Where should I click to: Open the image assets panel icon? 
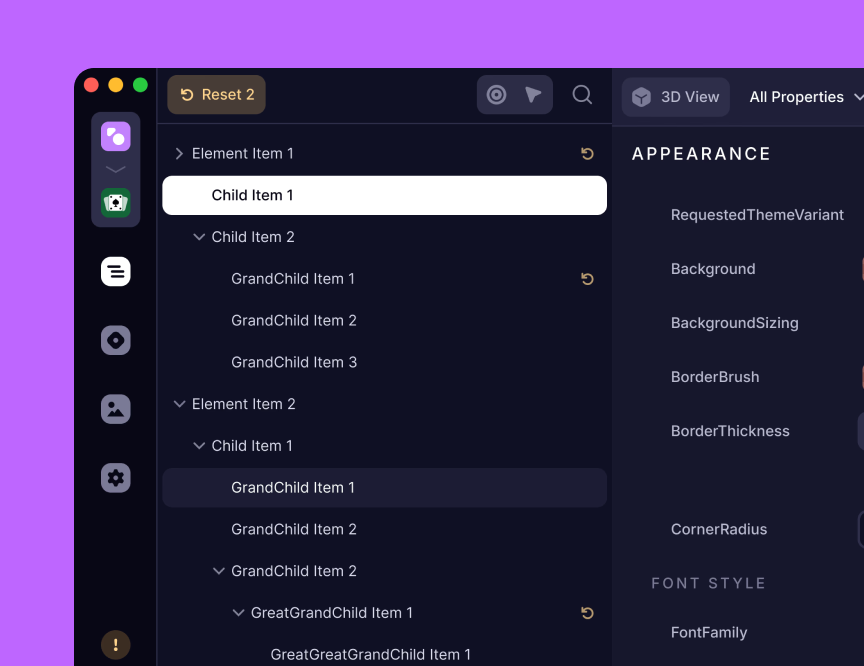(116, 409)
